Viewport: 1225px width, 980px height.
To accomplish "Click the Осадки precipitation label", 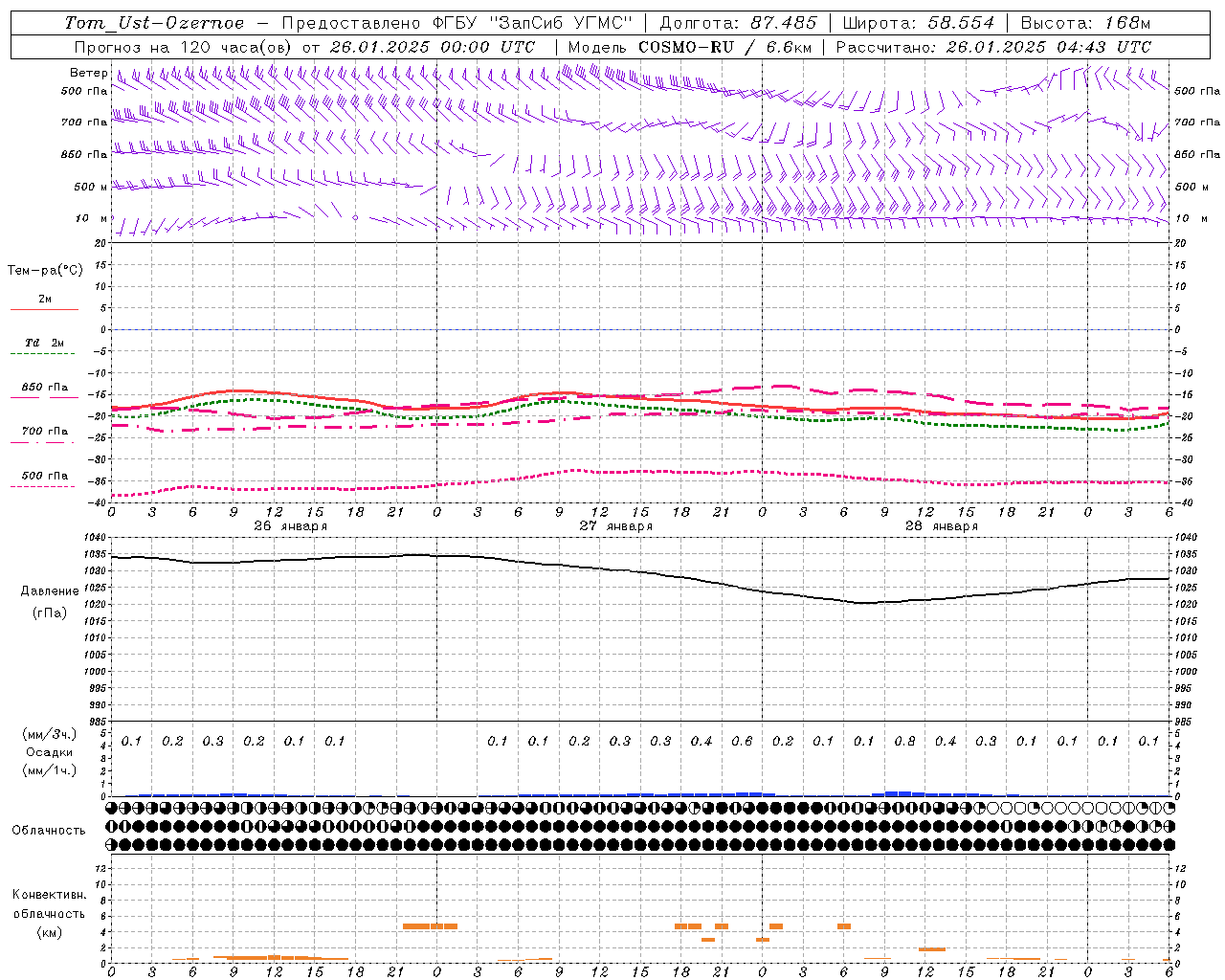I will click(50, 753).
